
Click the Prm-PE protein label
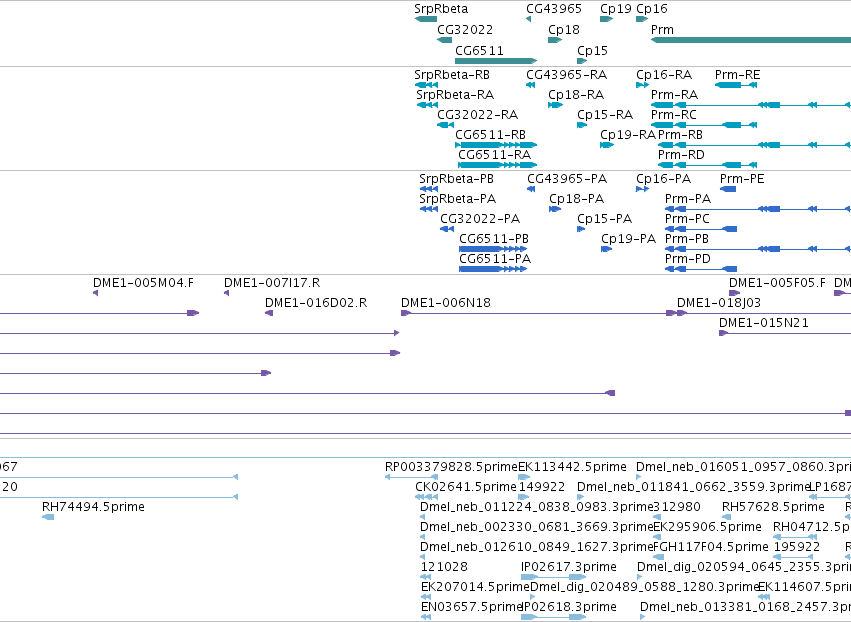742,179
